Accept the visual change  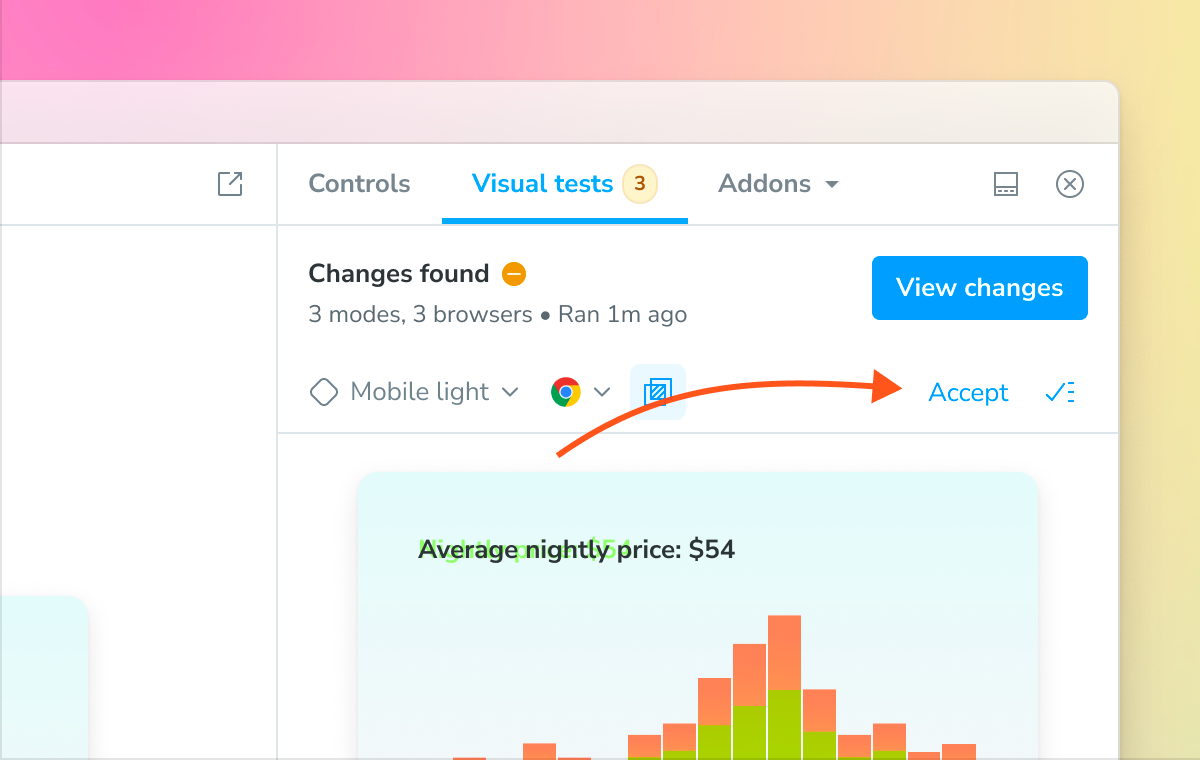[x=968, y=392]
